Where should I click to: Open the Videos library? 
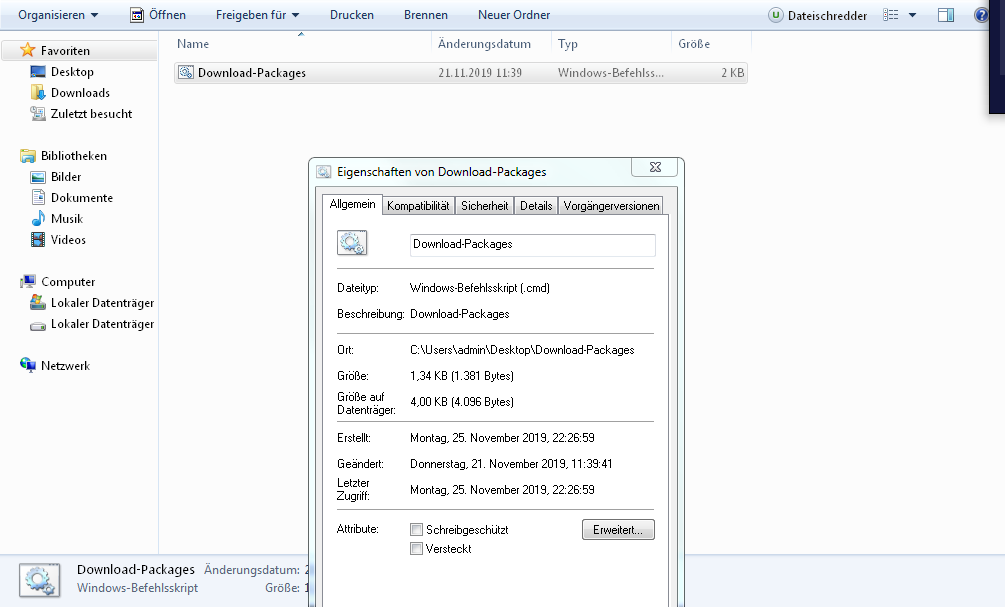(68, 240)
